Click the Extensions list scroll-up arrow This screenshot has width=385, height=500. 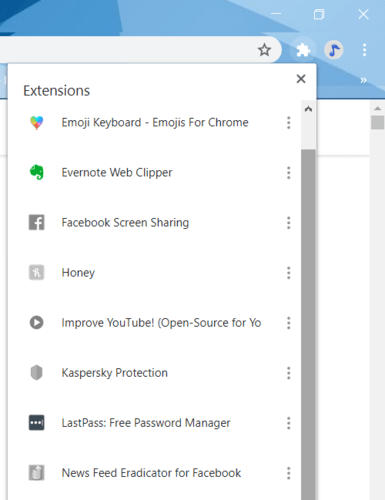308,109
